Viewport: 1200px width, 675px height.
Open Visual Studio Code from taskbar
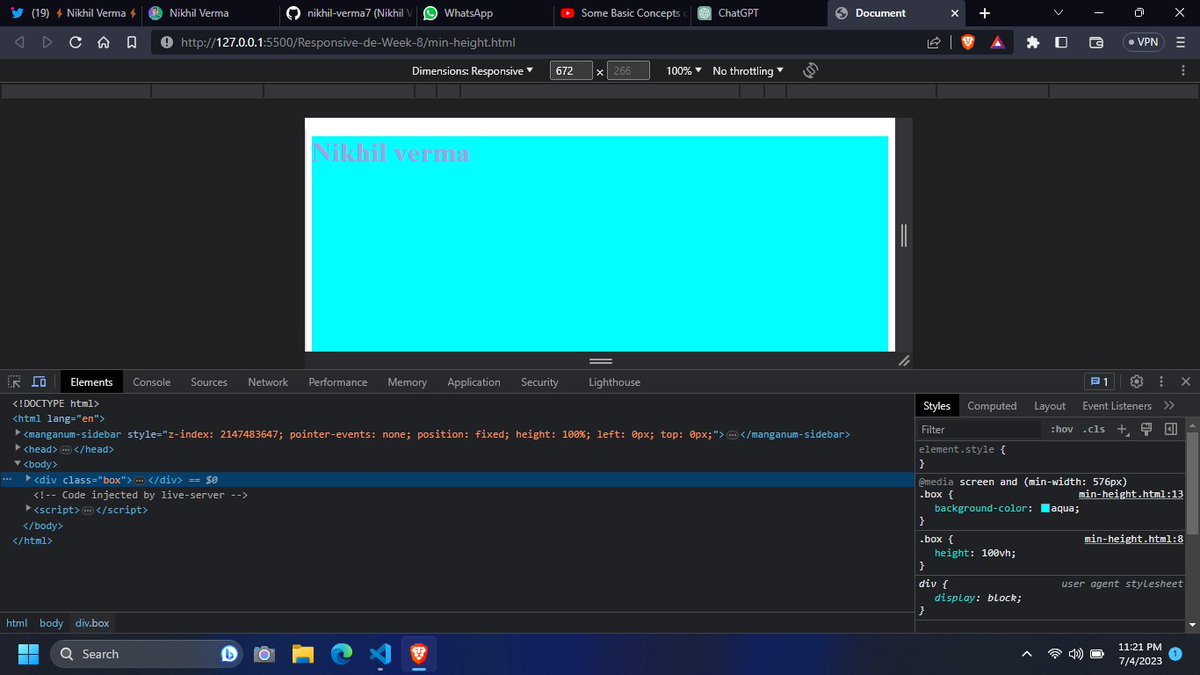[x=379, y=654]
